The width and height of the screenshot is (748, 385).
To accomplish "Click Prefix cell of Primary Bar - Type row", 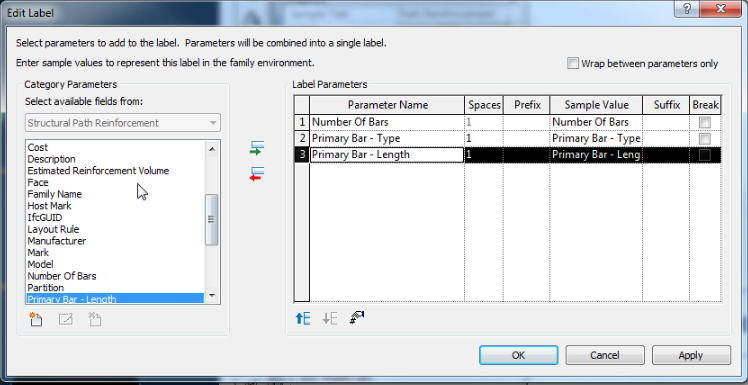I will point(526,139).
